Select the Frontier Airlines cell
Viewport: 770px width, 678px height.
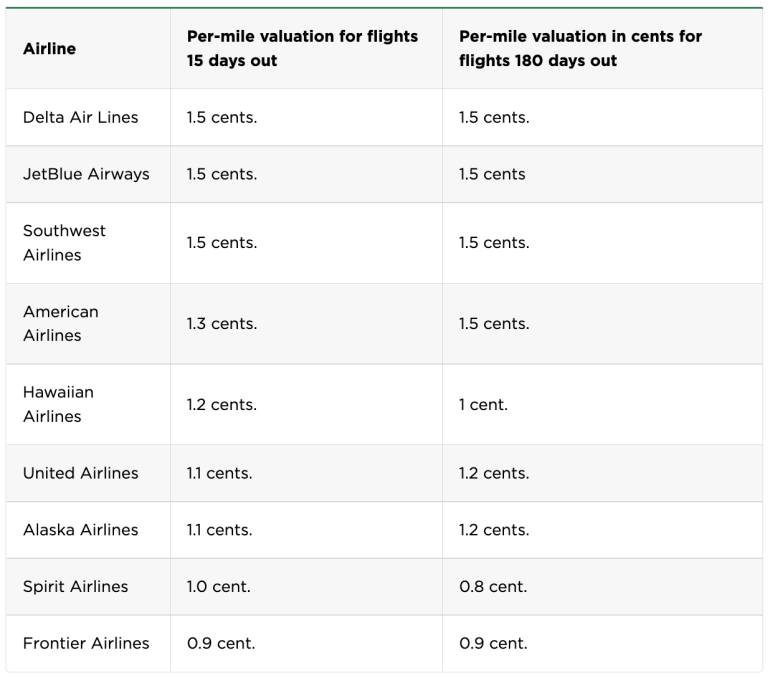[86, 644]
